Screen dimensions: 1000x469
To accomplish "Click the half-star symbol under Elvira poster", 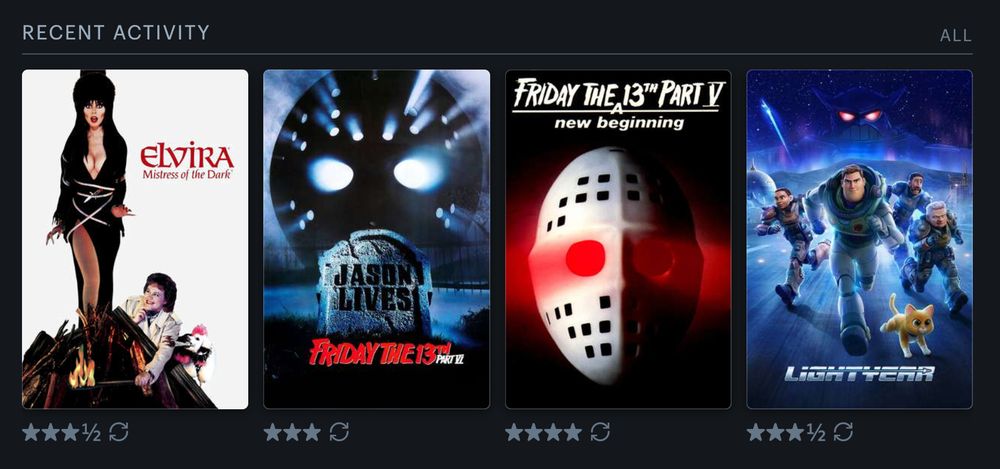I will (x=91, y=433).
